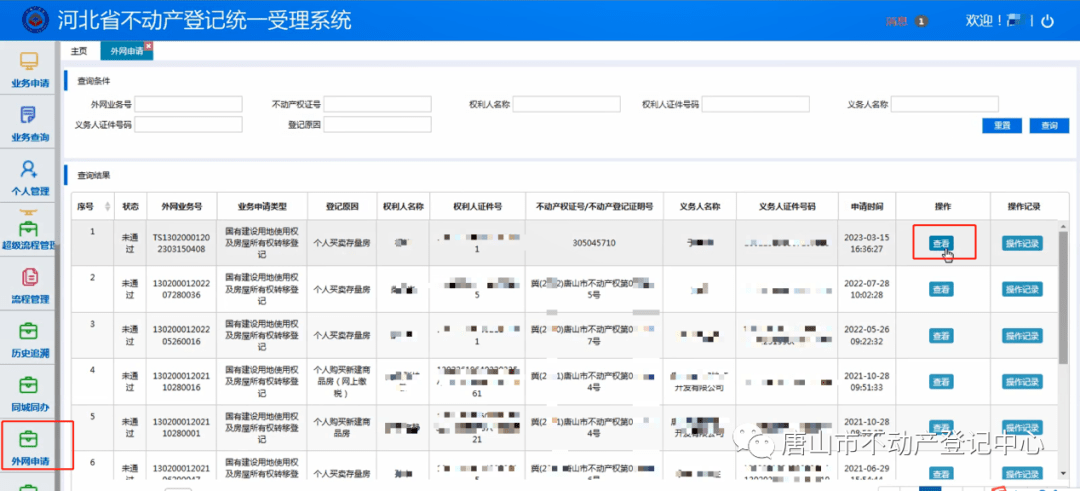1080x491 pixels.
Task: Open 超级流程管理 sidebar item
Action: (x=29, y=230)
